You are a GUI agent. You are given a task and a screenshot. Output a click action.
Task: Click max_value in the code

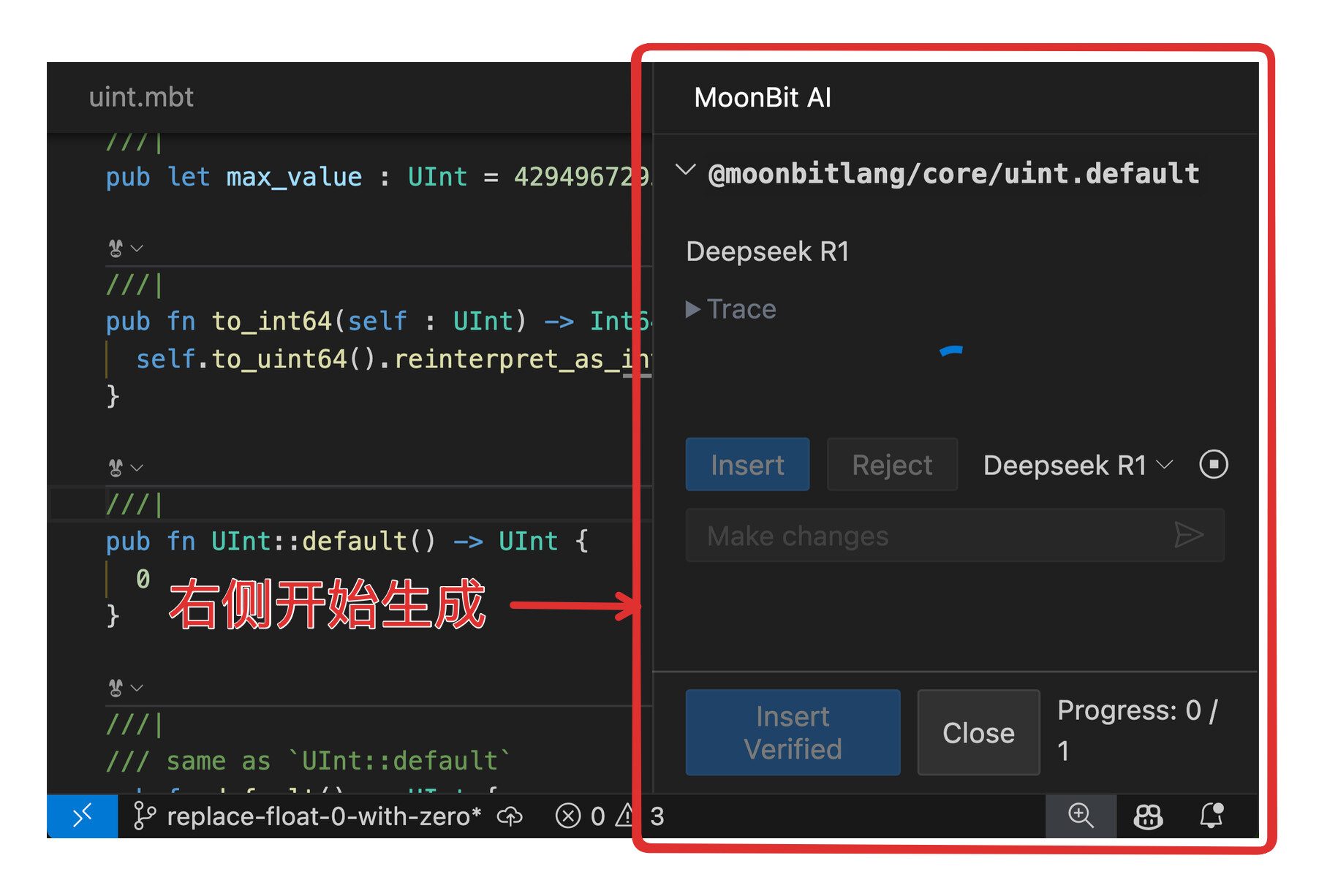click(294, 177)
